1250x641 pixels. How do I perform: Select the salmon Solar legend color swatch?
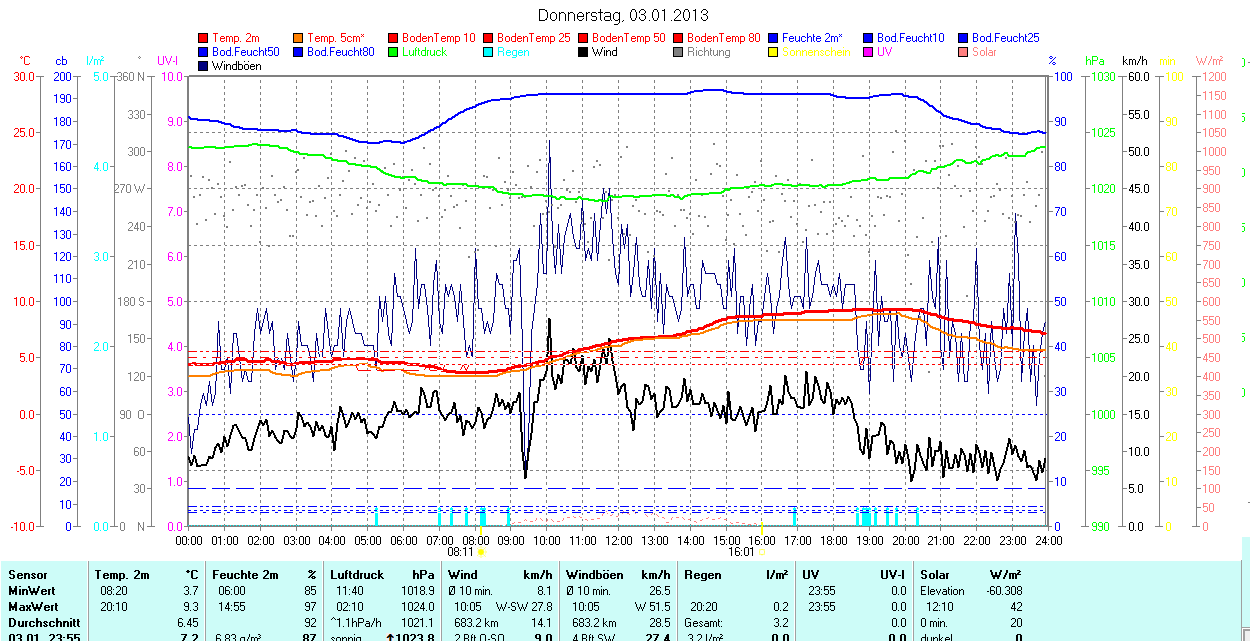click(x=964, y=52)
